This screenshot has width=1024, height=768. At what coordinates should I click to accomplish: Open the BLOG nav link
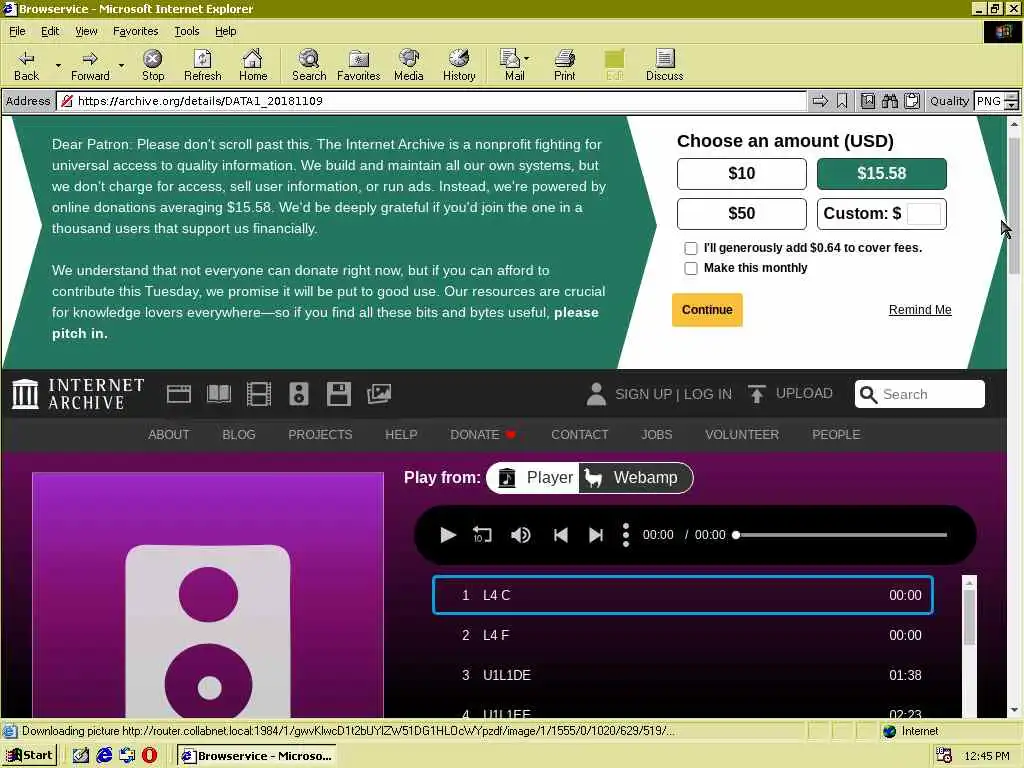click(x=238, y=434)
